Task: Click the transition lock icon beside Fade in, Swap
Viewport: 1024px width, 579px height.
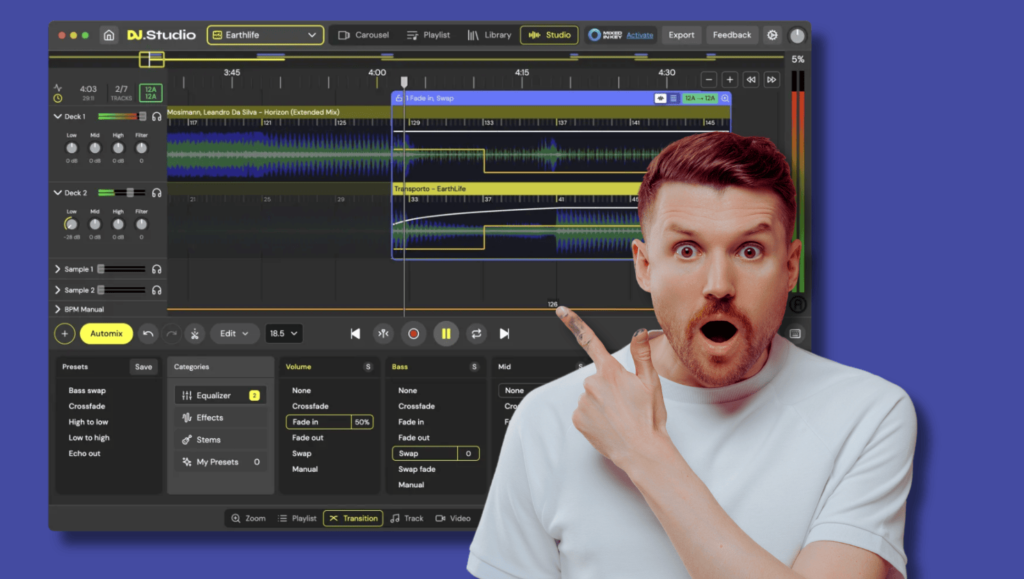Action: pyautogui.click(x=399, y=99)
